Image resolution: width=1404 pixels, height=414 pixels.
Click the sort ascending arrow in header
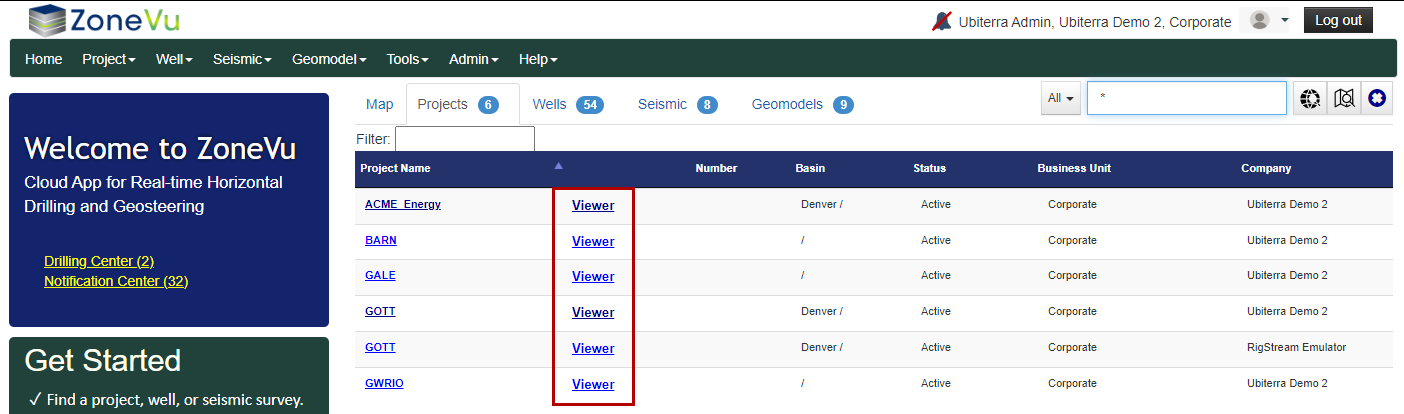click(x=559, y=166)
